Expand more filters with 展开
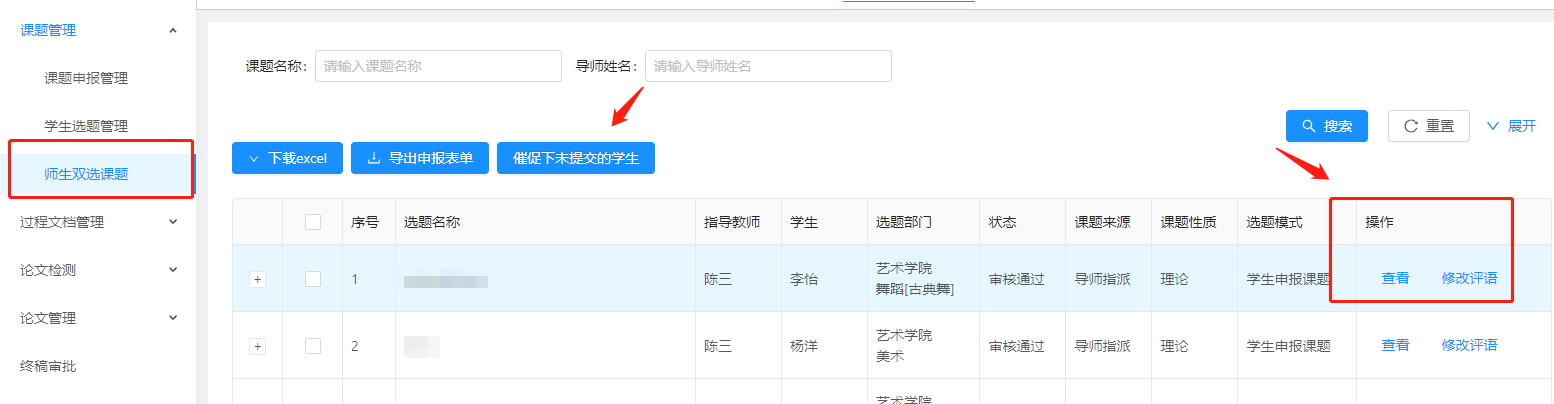Image resolution: width=1554 pixels, height=404 pixels. pyautogui.click(x=1511, y=126)
